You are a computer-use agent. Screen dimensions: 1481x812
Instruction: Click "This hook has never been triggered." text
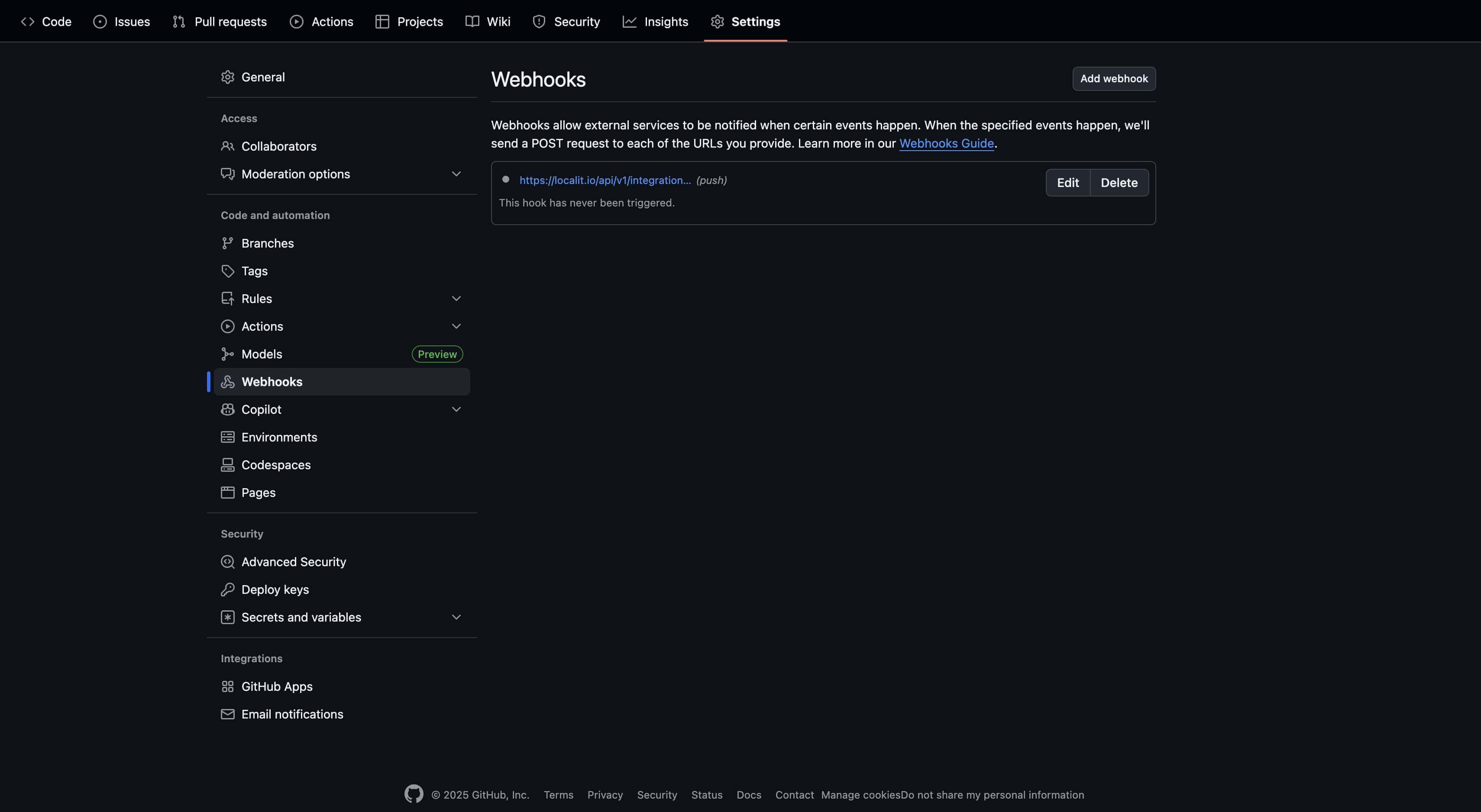pyautogui.click(x=586, y=203)
